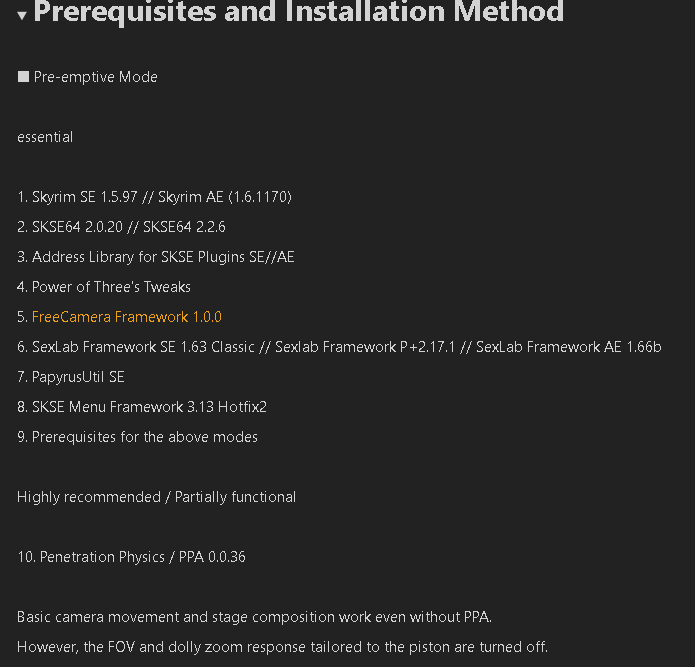
Task: Click the Sexlab Framework P+2.17.1 text
Action: (x=365, y=347)
